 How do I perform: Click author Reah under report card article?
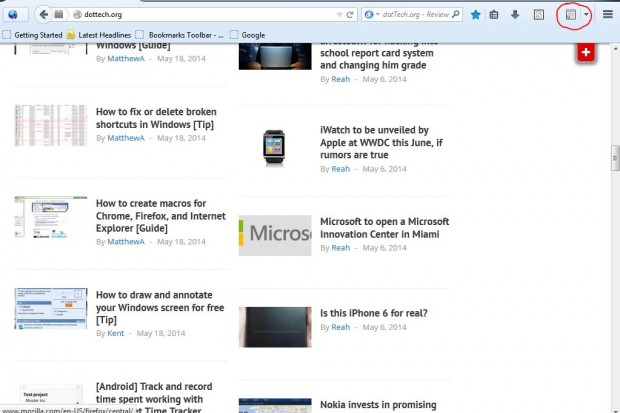340,79
